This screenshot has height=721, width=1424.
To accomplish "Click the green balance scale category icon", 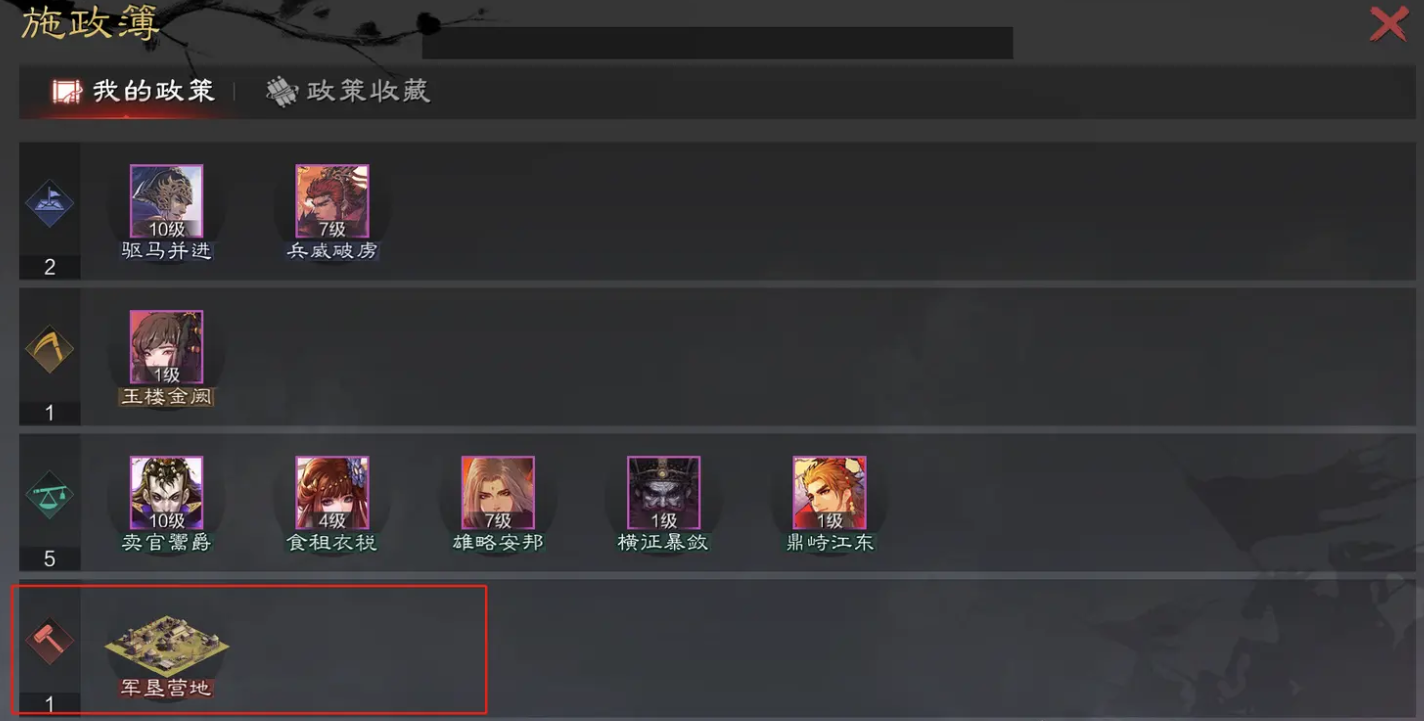I will coord(49,495).
